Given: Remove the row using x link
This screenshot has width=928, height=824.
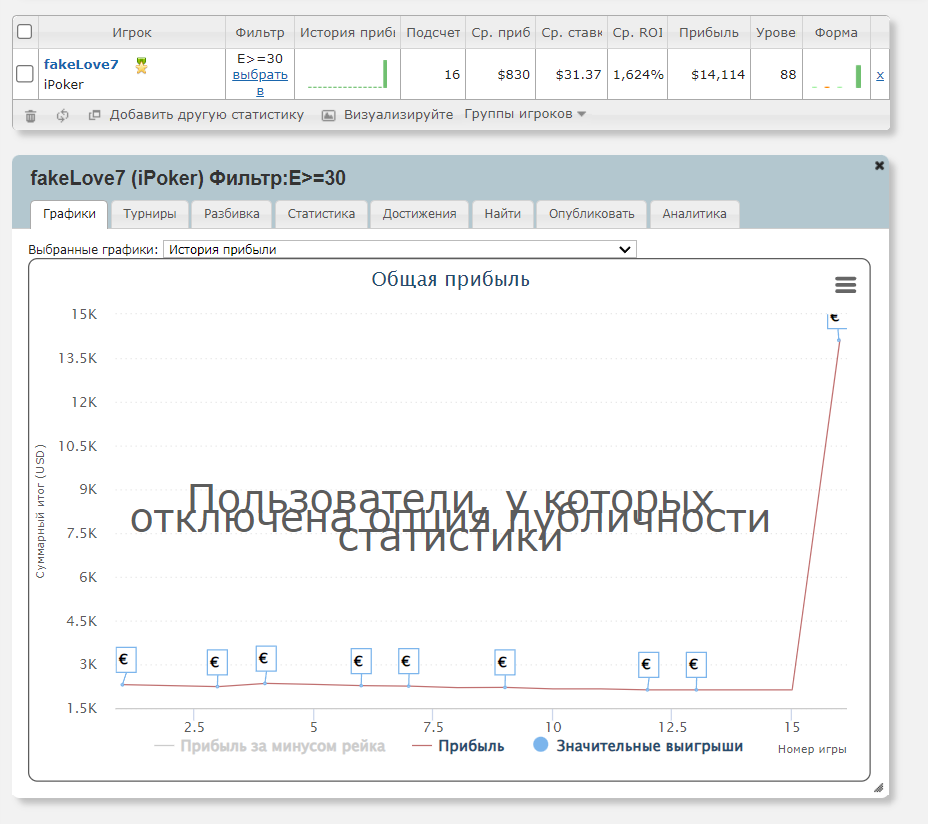Looking at the screenshot, I should [x=879, y=75].
